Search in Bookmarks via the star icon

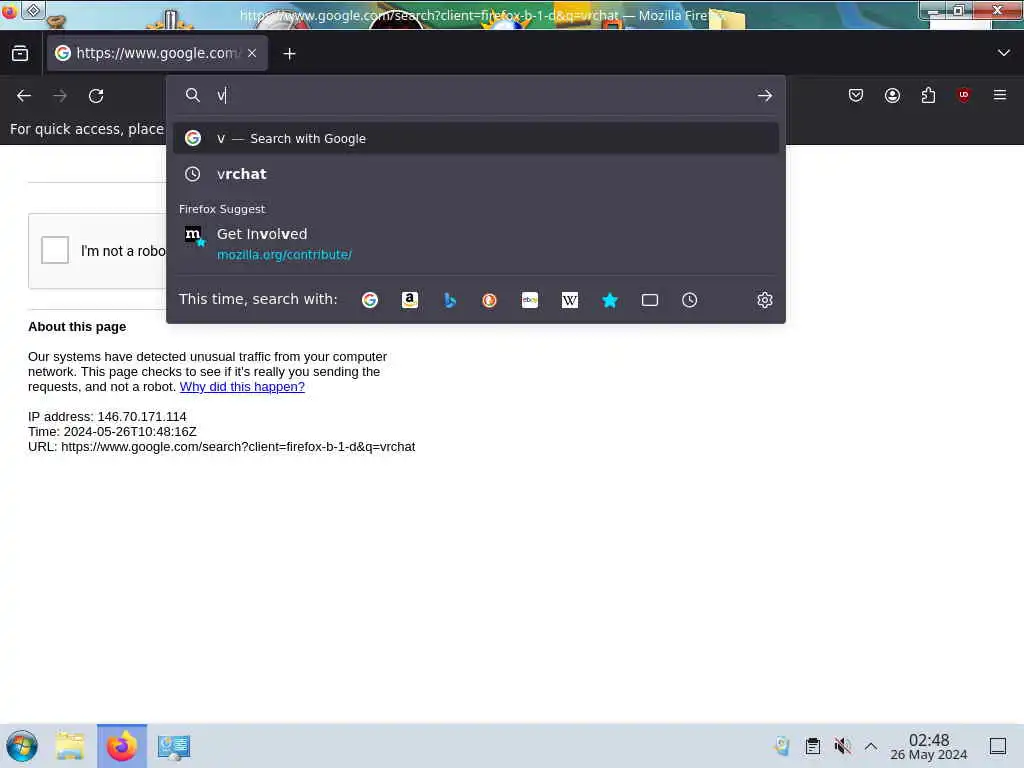(610, 300)
